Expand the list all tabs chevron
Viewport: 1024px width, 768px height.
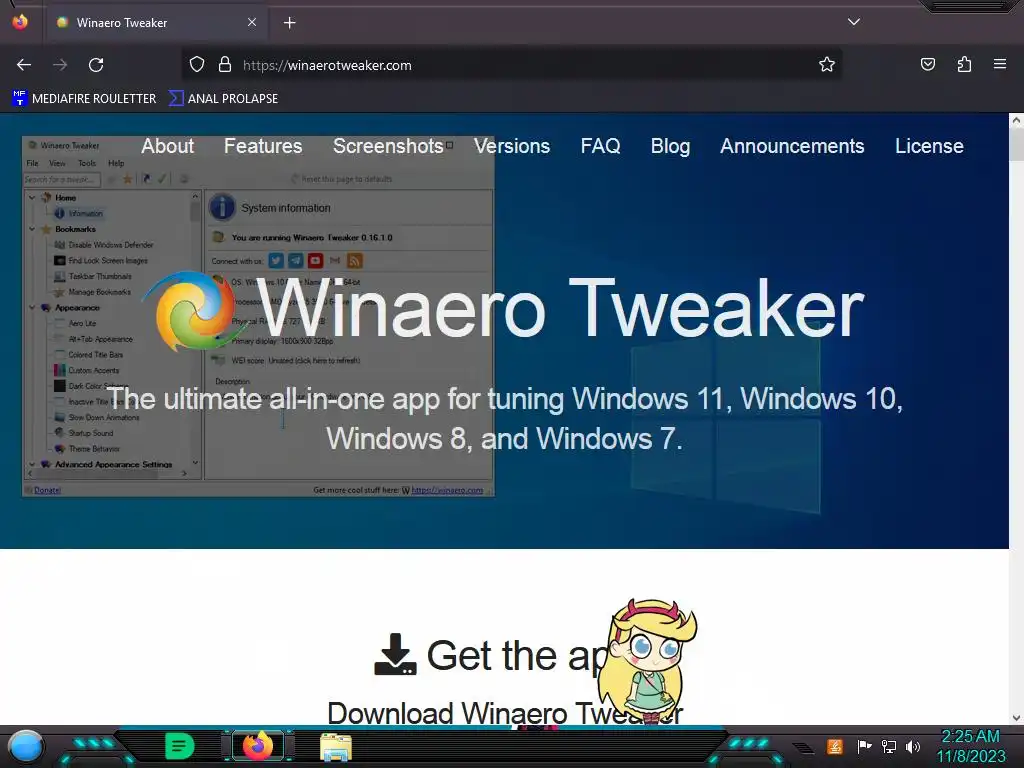[854, 22]
